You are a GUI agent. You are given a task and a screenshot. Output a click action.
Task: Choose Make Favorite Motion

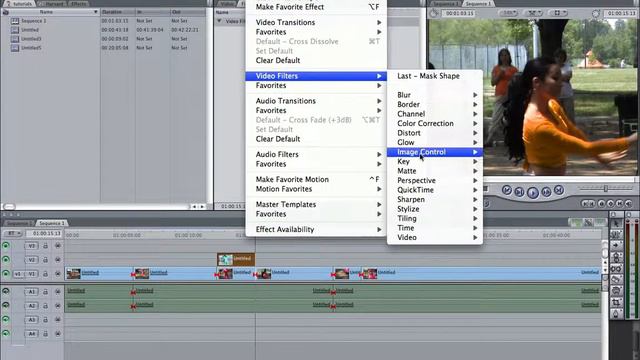pyautogui.click(x=316, y=179)
